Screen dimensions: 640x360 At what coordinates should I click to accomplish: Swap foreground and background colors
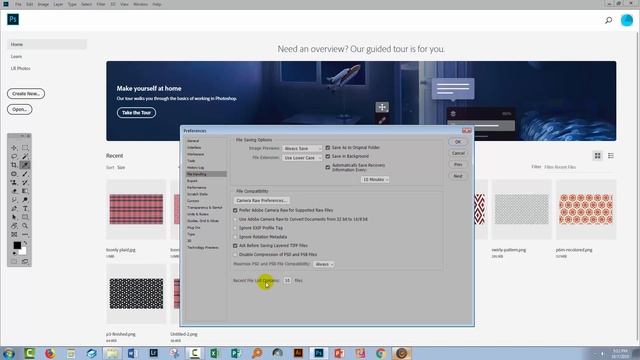click(25, 243)
